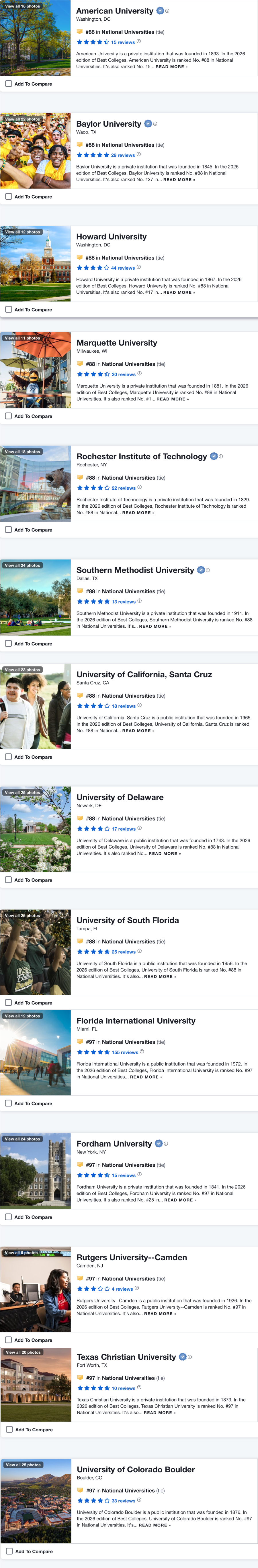Click Texas Christian University verified badge icon
The height and width of the screenshot is (1568, 258).
(183, 1357)
